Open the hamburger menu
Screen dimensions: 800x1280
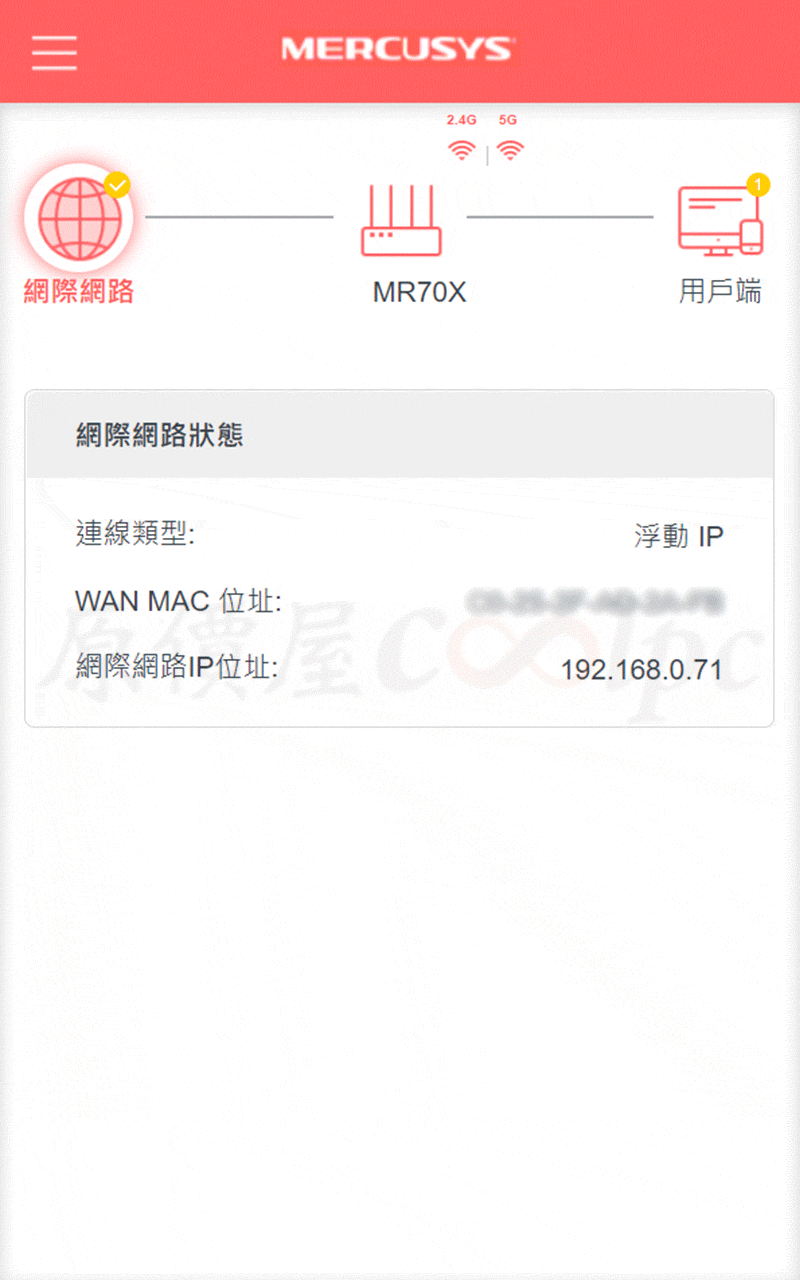pyautogui.click(x=54, y=52)
